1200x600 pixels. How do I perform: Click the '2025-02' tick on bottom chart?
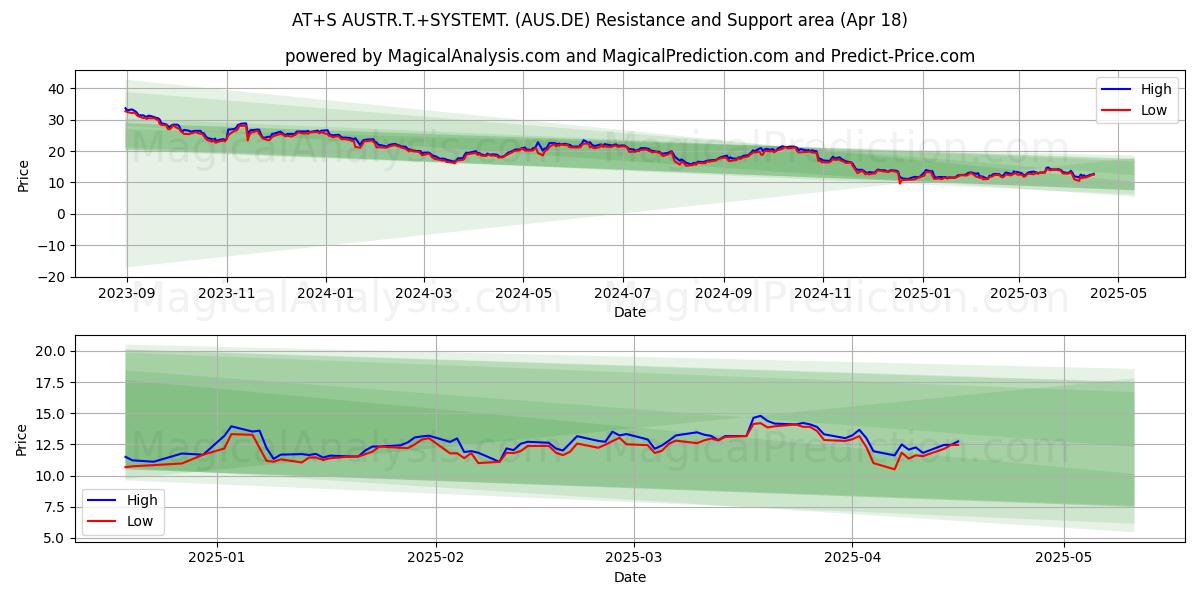click(438, 558)
